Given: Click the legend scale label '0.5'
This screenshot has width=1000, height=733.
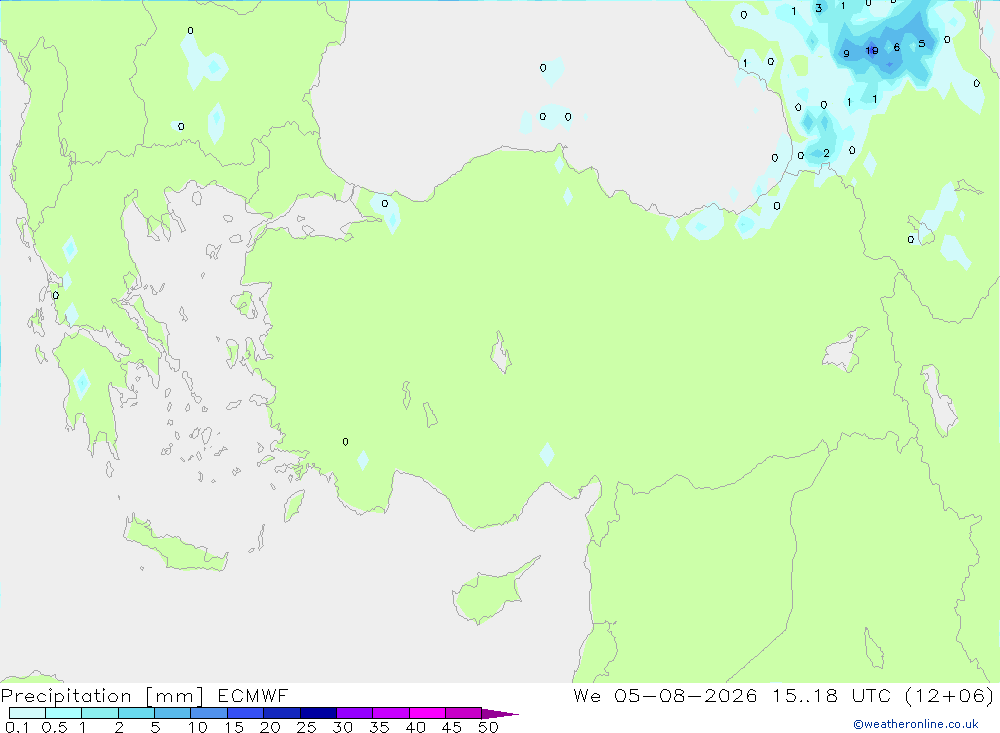Looking at the screenshot, I should [x=54, y=727].
